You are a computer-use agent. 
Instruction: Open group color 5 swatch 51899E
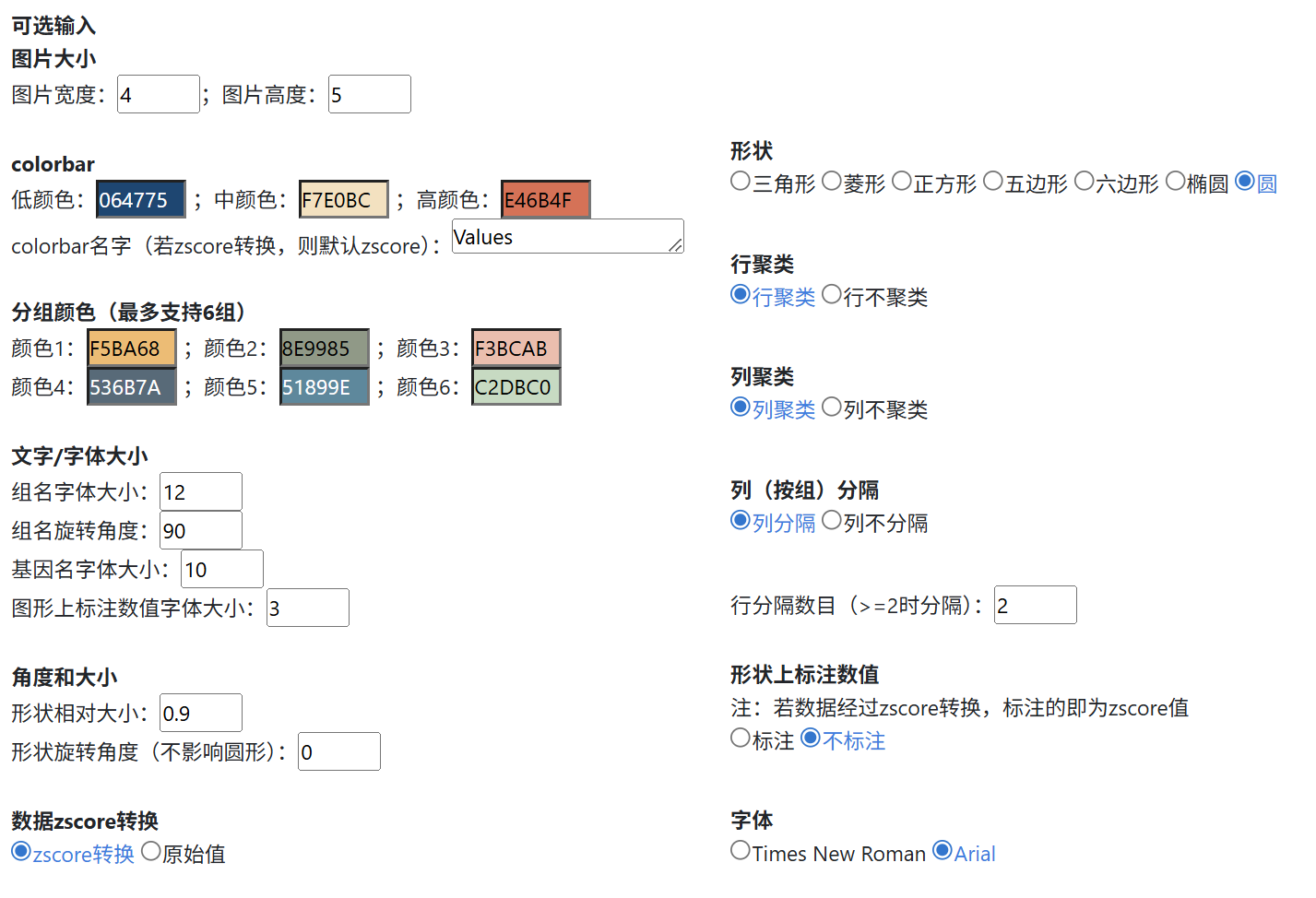(324, 386)
